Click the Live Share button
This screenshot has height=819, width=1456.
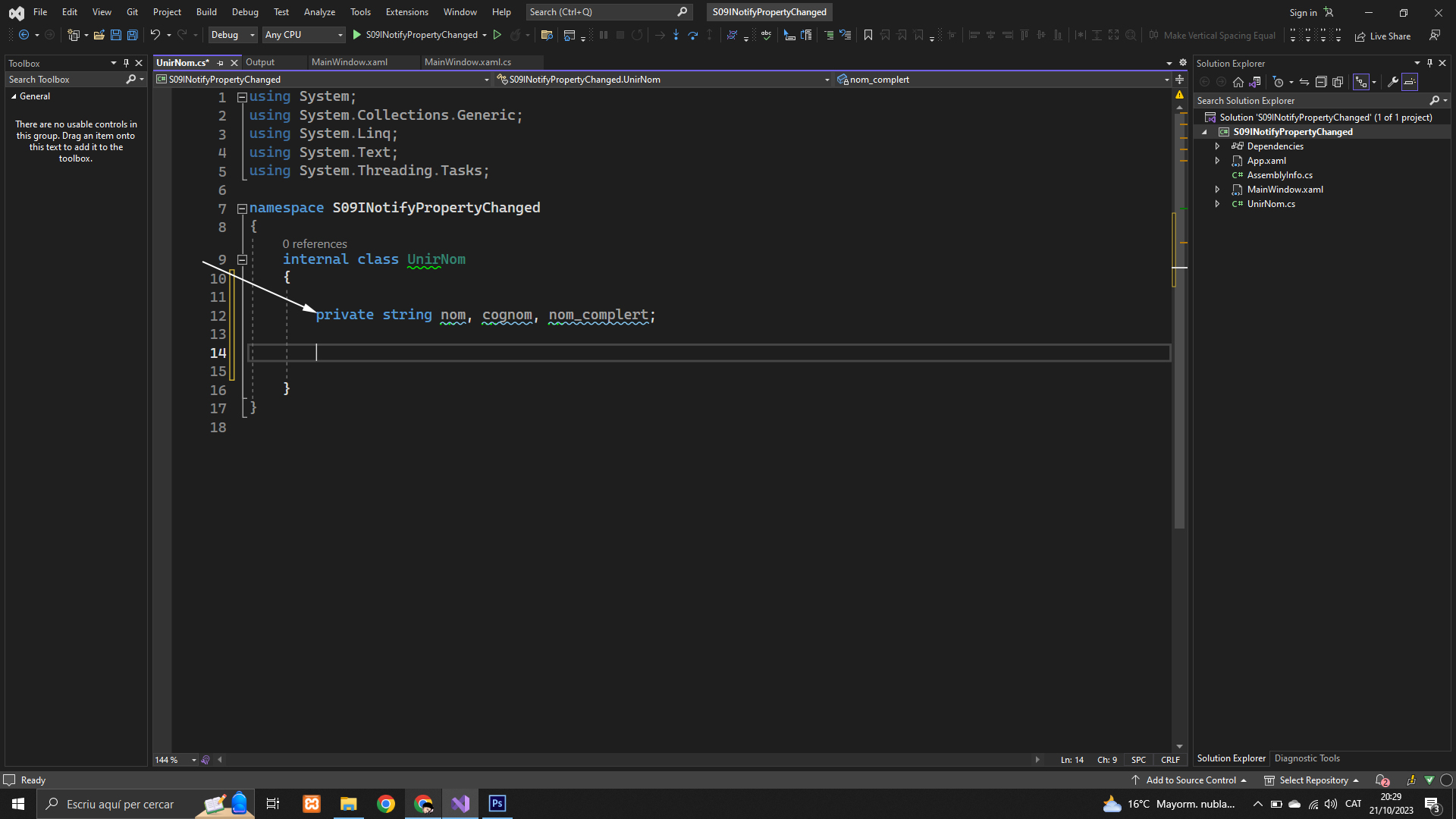(1383, 36)
